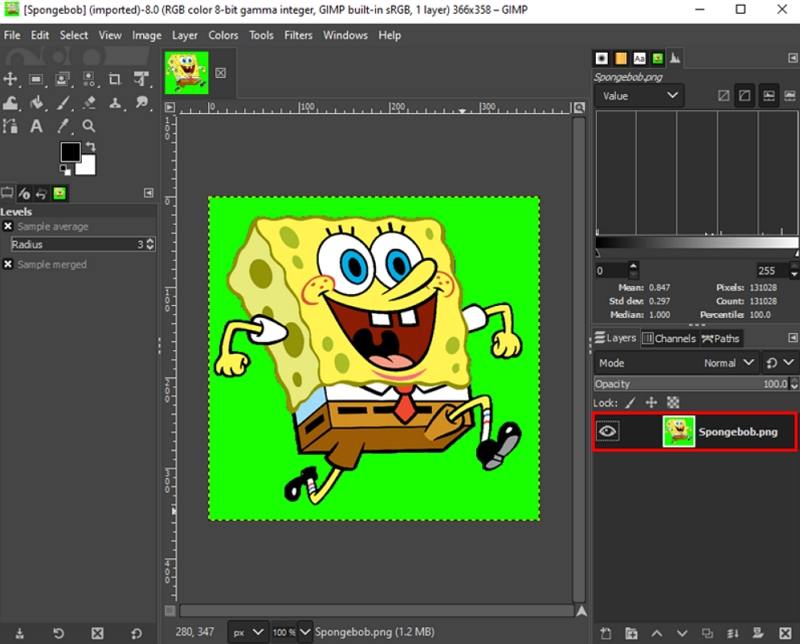This screenshot has width=800, height=644.
Task: Toggle lock alpha channel
Action: tap(673, 403)
